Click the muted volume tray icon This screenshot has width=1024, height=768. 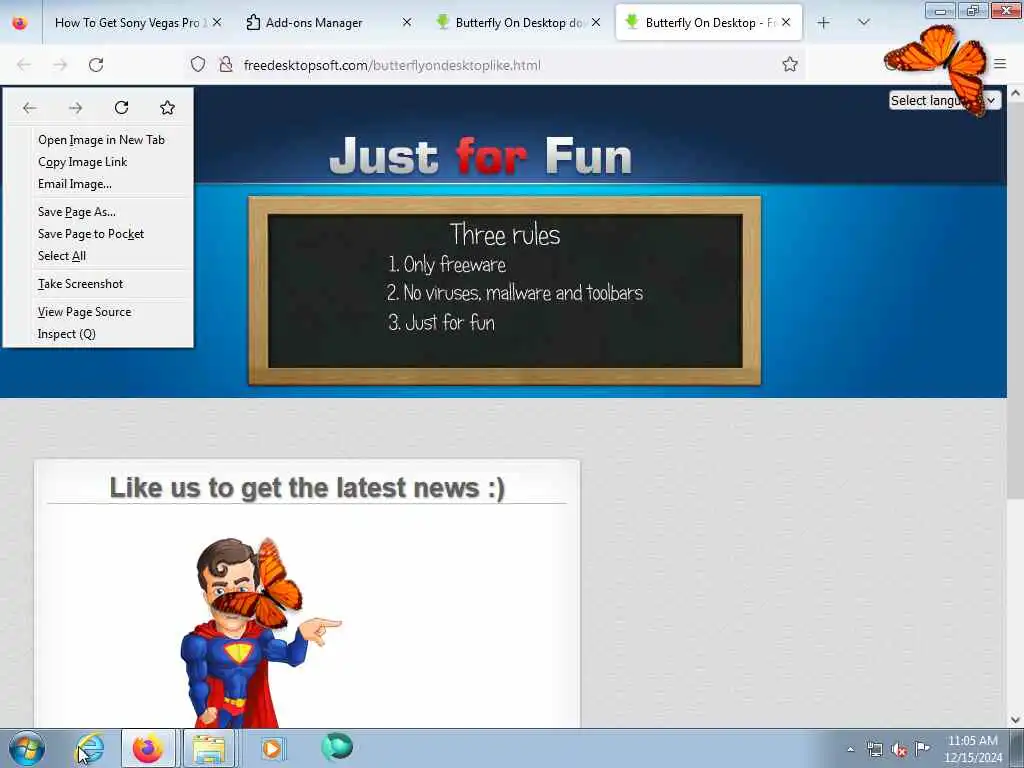pyautogui.click(x=899, y=749)
